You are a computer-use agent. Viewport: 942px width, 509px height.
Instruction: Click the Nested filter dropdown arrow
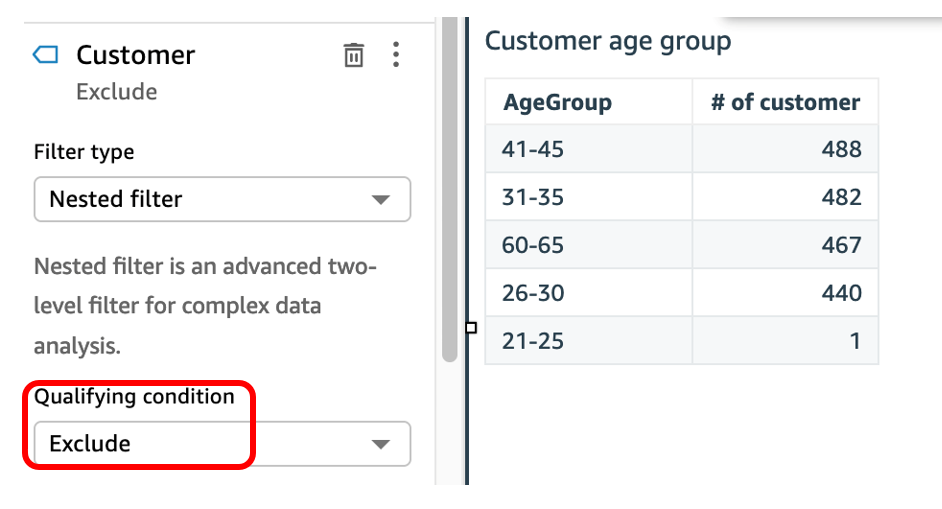[380, 199]
